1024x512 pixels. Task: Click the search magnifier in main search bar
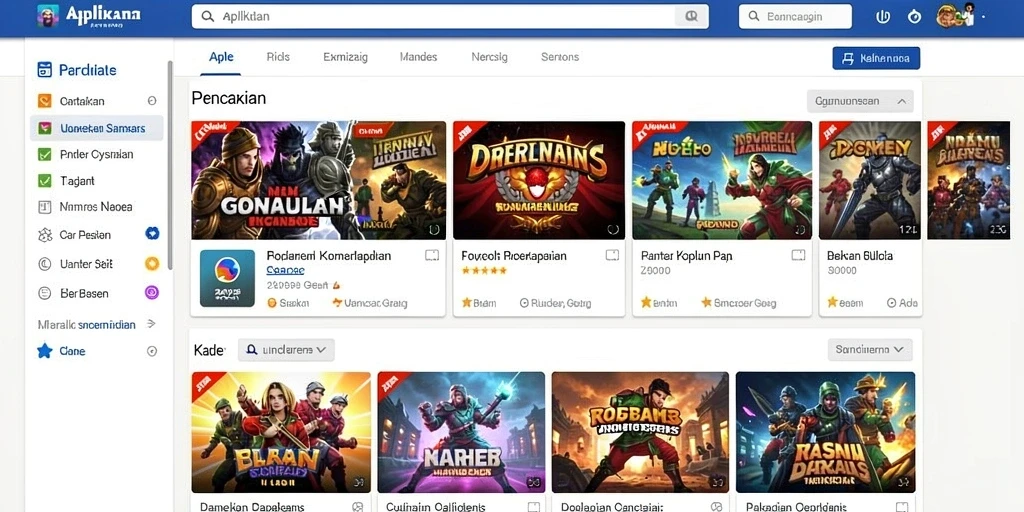(208, 16)
